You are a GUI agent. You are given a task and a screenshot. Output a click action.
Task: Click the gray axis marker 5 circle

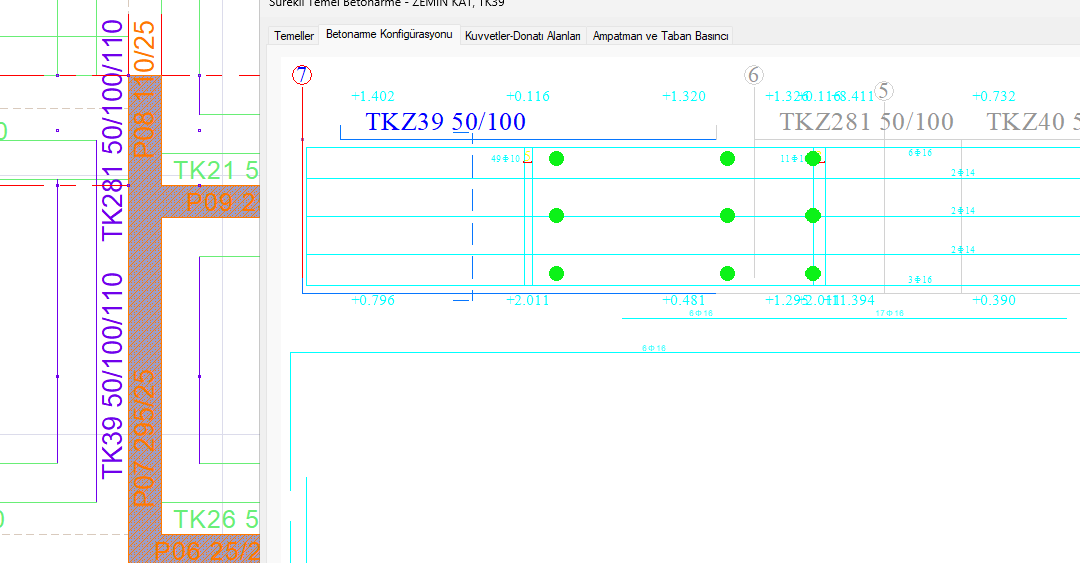tap(884, 90)
